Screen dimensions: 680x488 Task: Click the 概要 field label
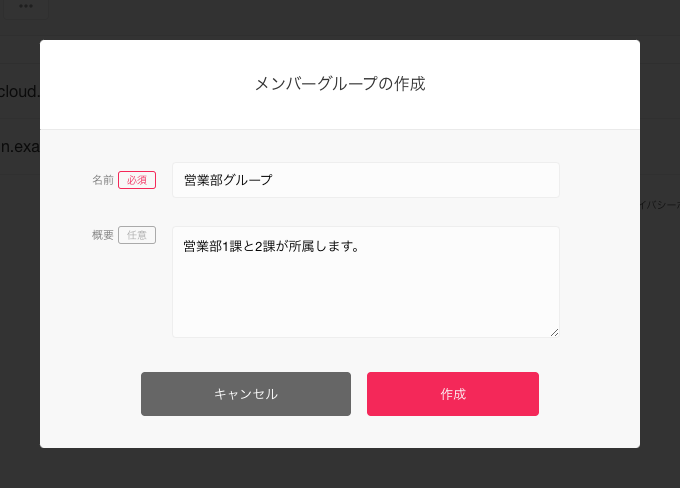coord(103,235)
